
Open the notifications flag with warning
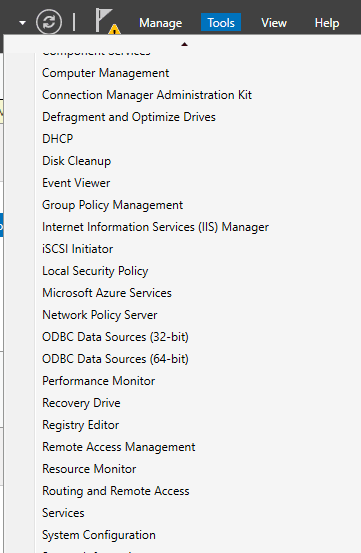(x=108, y=22)
